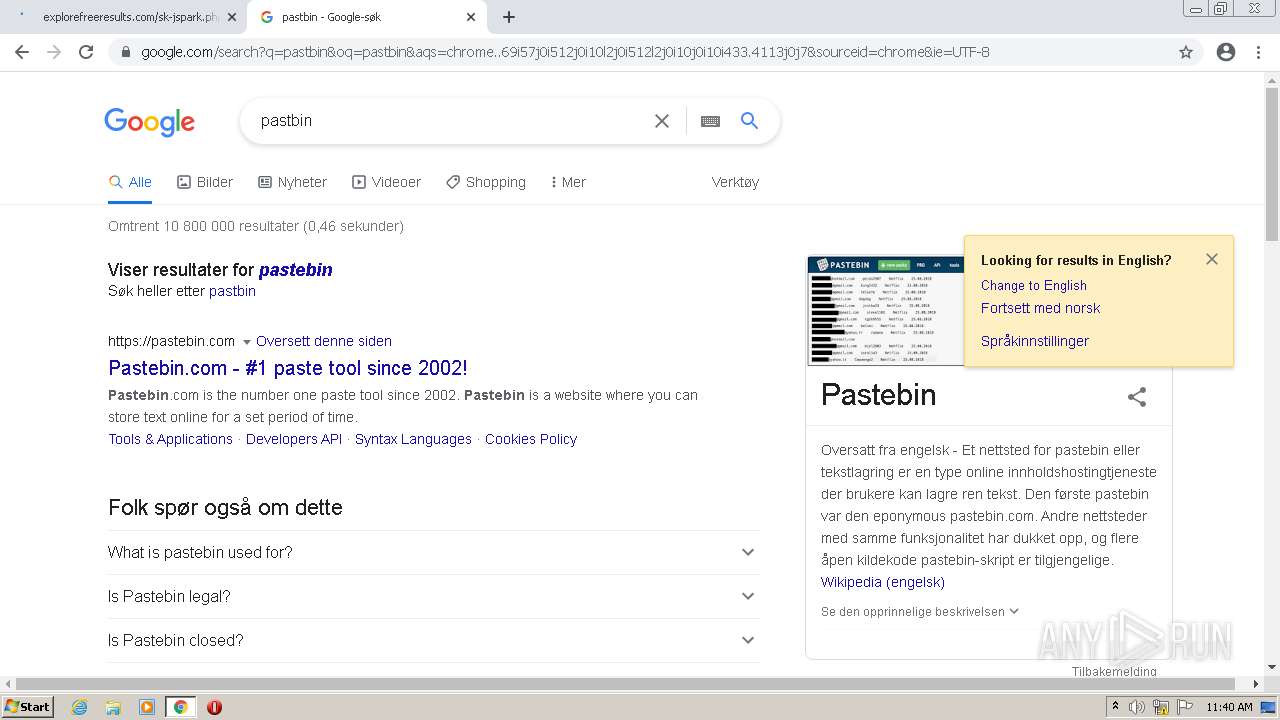Share the Pastebin knowledge panel
The height and width of the screenshot is (720, 1280).
click(1137, 397)
